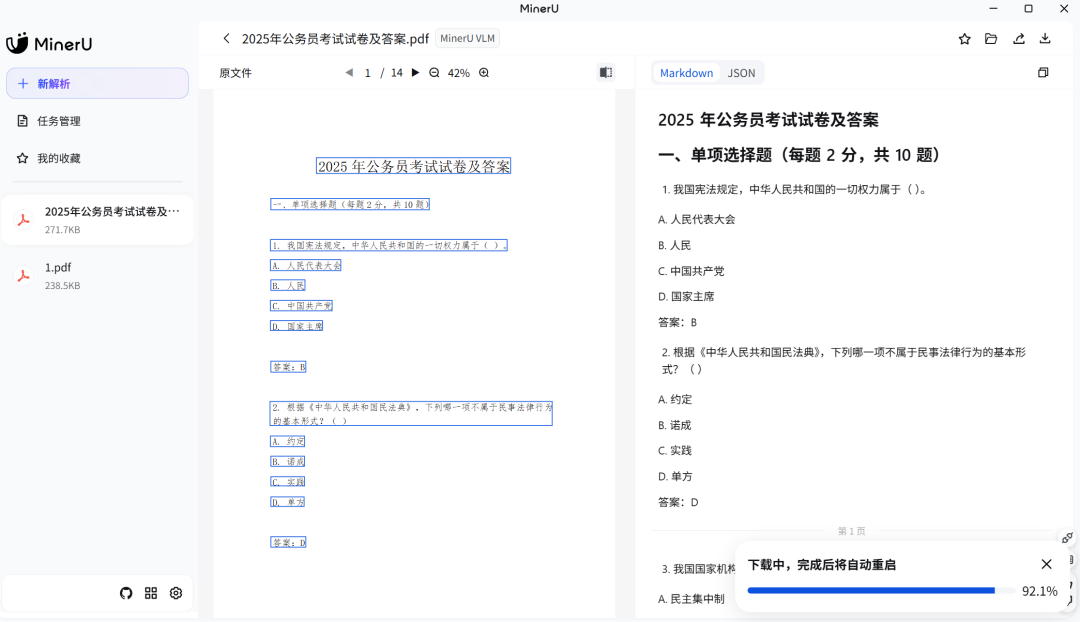Select the Markdown tab
The height and width of the screenshot is (622, 1080).
(686, 73)
